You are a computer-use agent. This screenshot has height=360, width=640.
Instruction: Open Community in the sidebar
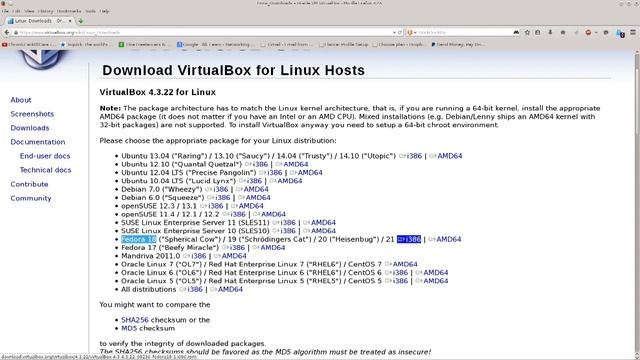[31, 198]
